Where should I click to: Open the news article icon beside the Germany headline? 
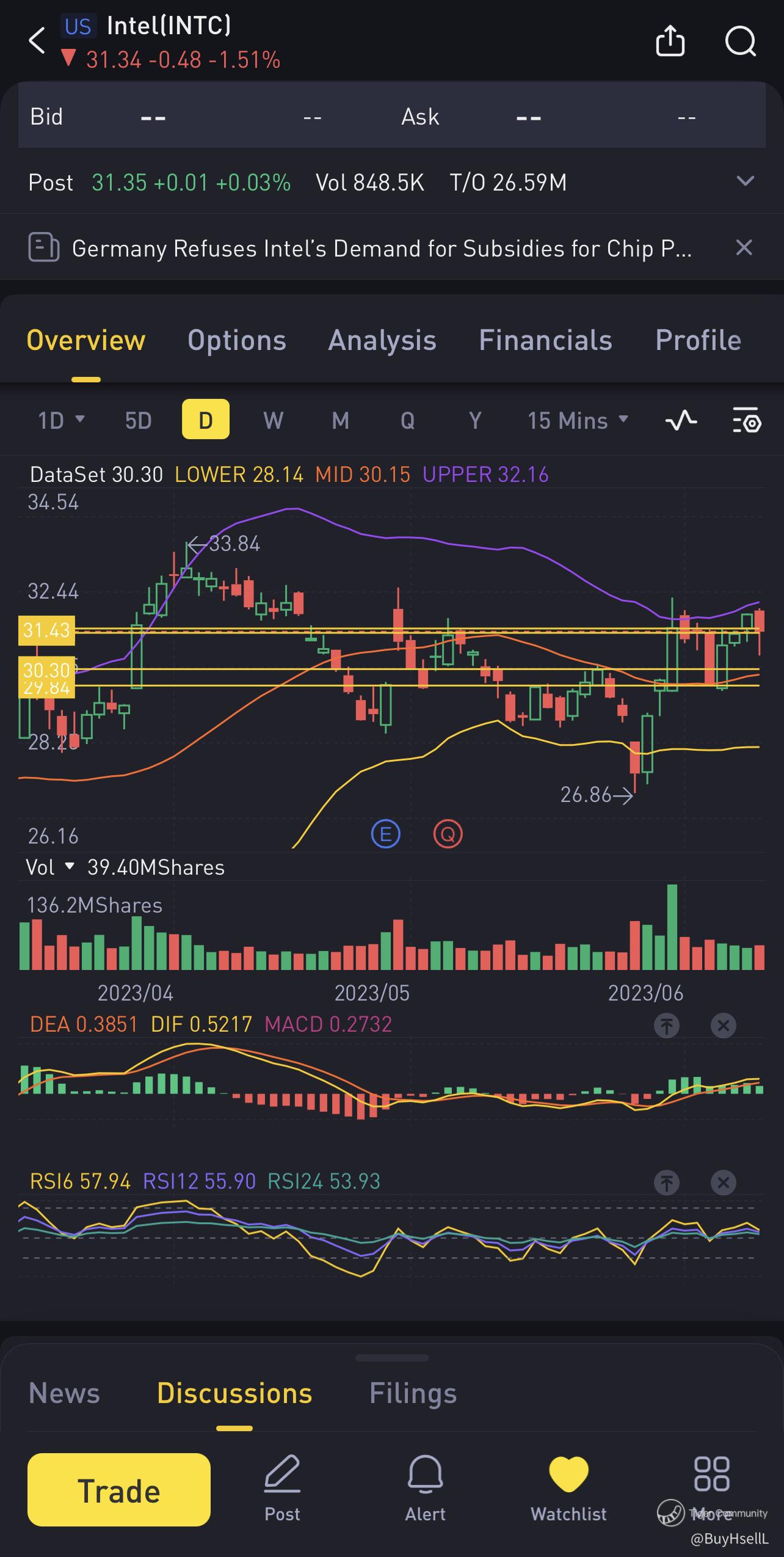click(x=44, y=247)
